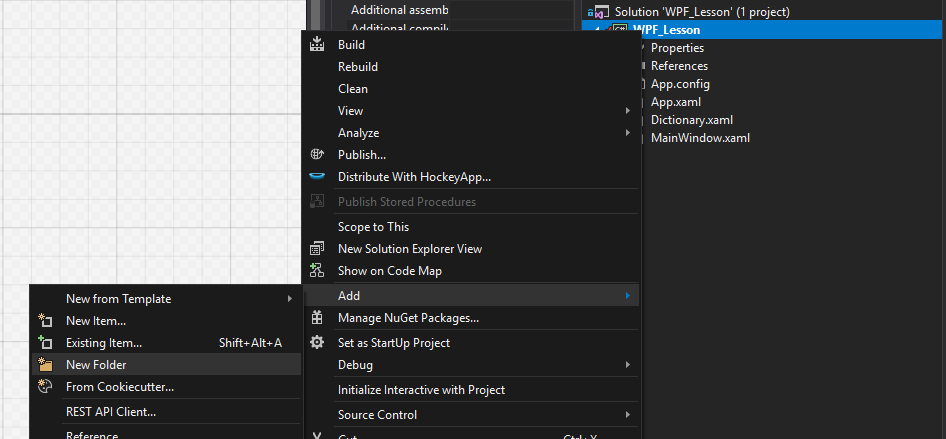Viewport: 946px width, 439px height.
Task: Choose Clean in the context menu
Action: pyautogui.click(x=471, y=89)
